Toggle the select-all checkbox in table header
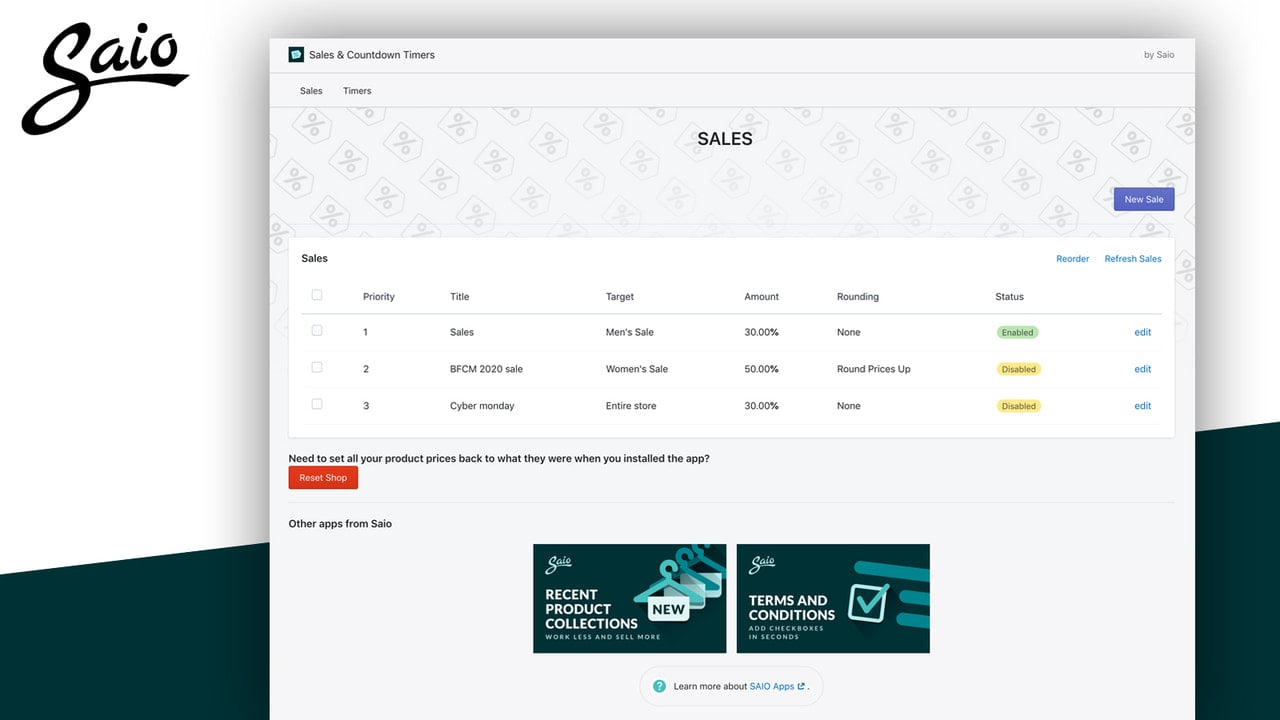 [x=317, y=295]
